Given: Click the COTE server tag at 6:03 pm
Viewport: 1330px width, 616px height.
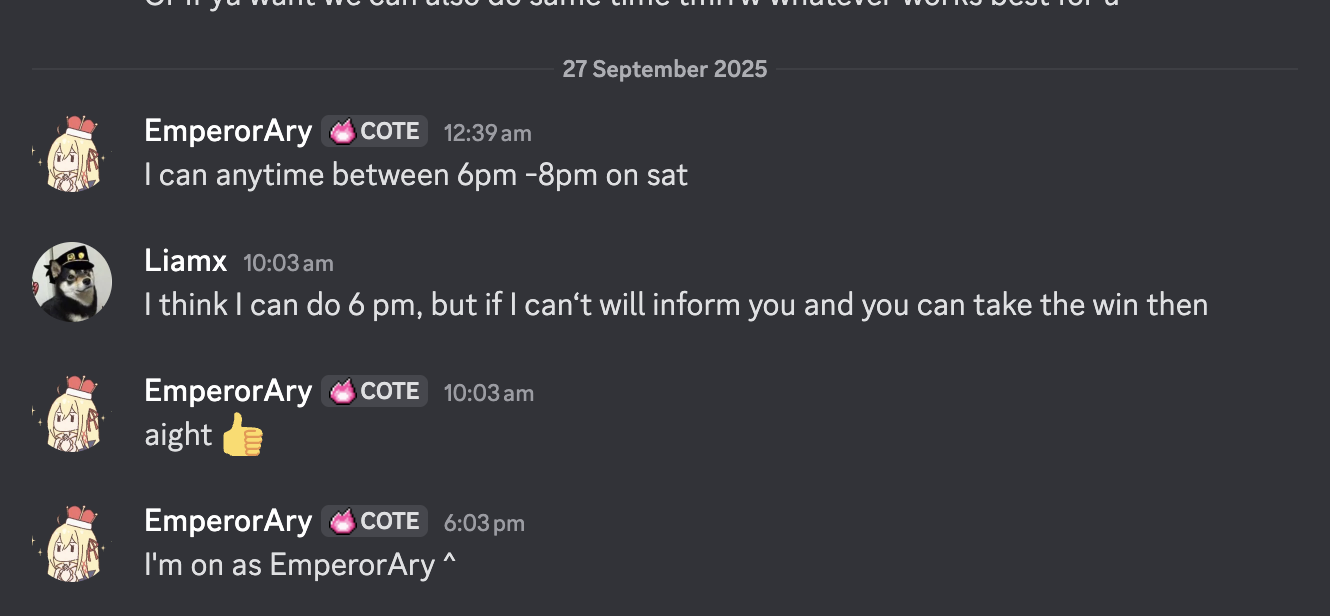Looking at the screenshot, I should 375,521.
